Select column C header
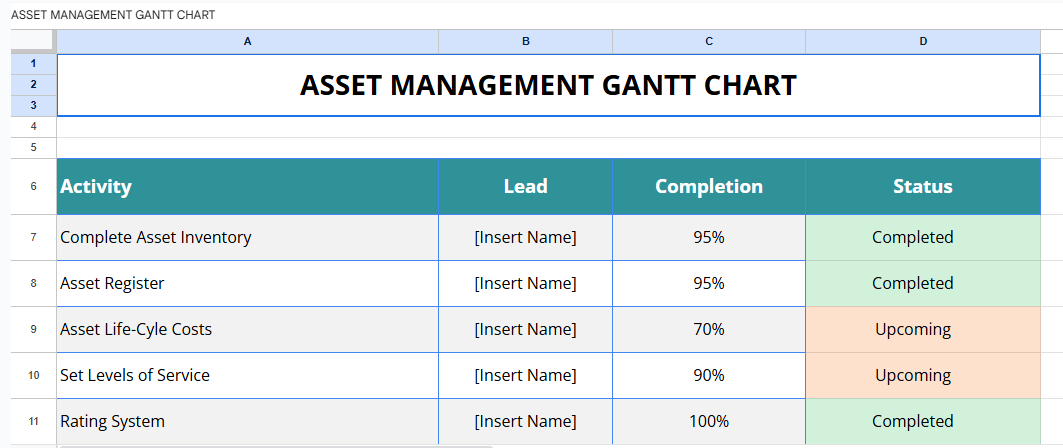Viewport: 1063px width, 448px height. (708, 41)
